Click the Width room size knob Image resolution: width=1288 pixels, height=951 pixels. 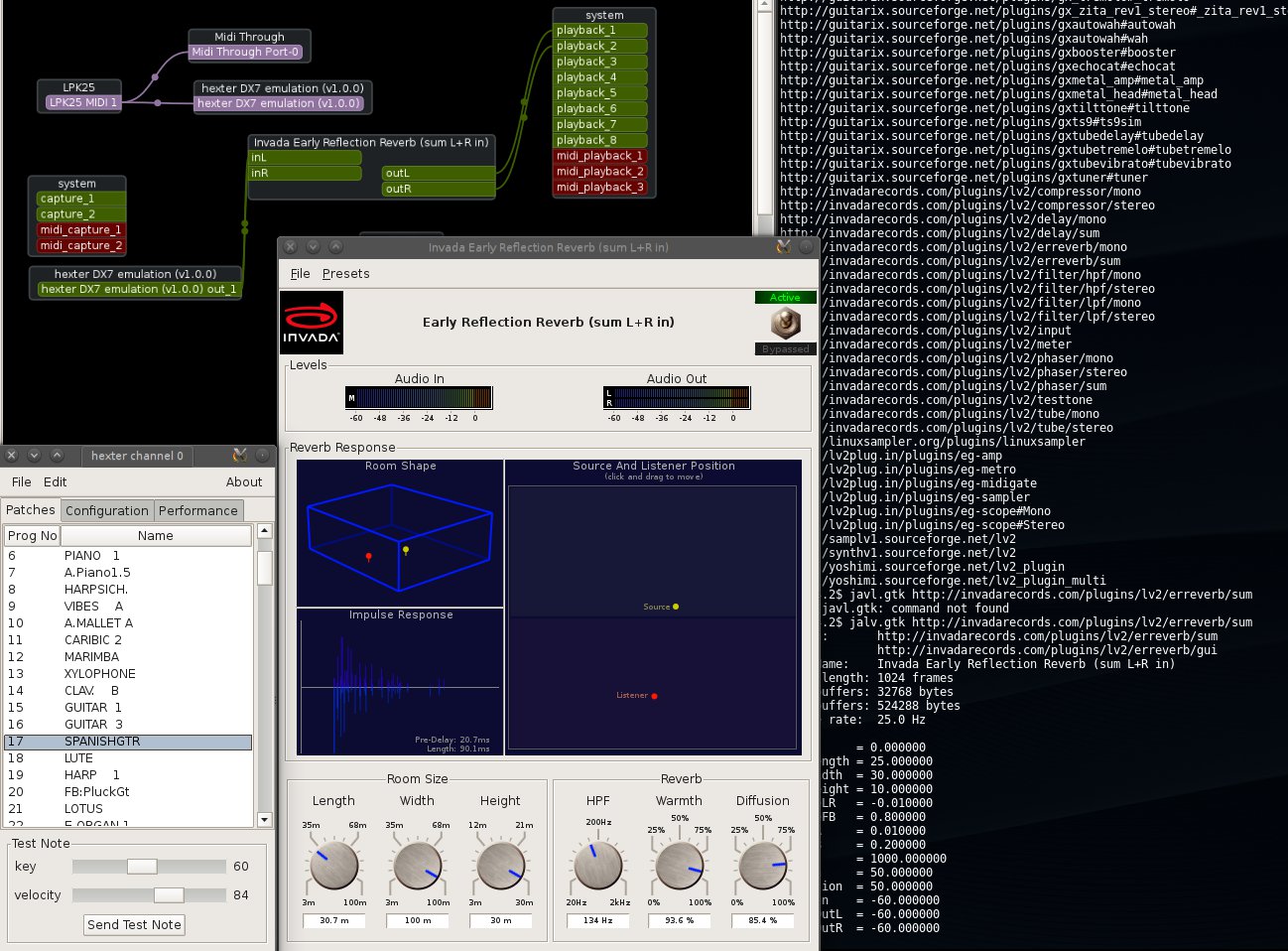(x=417, y=866)
